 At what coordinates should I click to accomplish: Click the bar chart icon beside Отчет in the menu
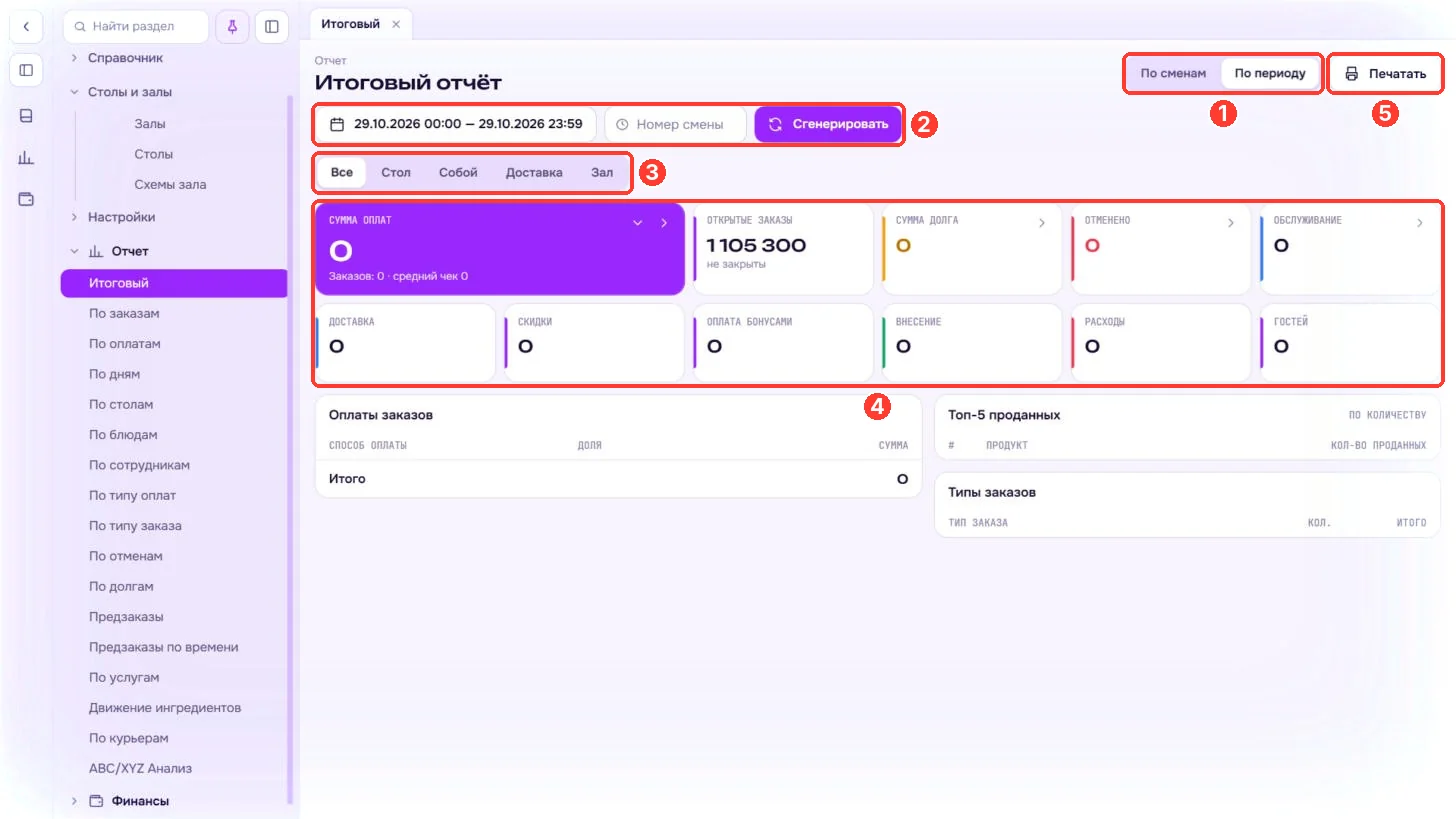tap(96, 251)
